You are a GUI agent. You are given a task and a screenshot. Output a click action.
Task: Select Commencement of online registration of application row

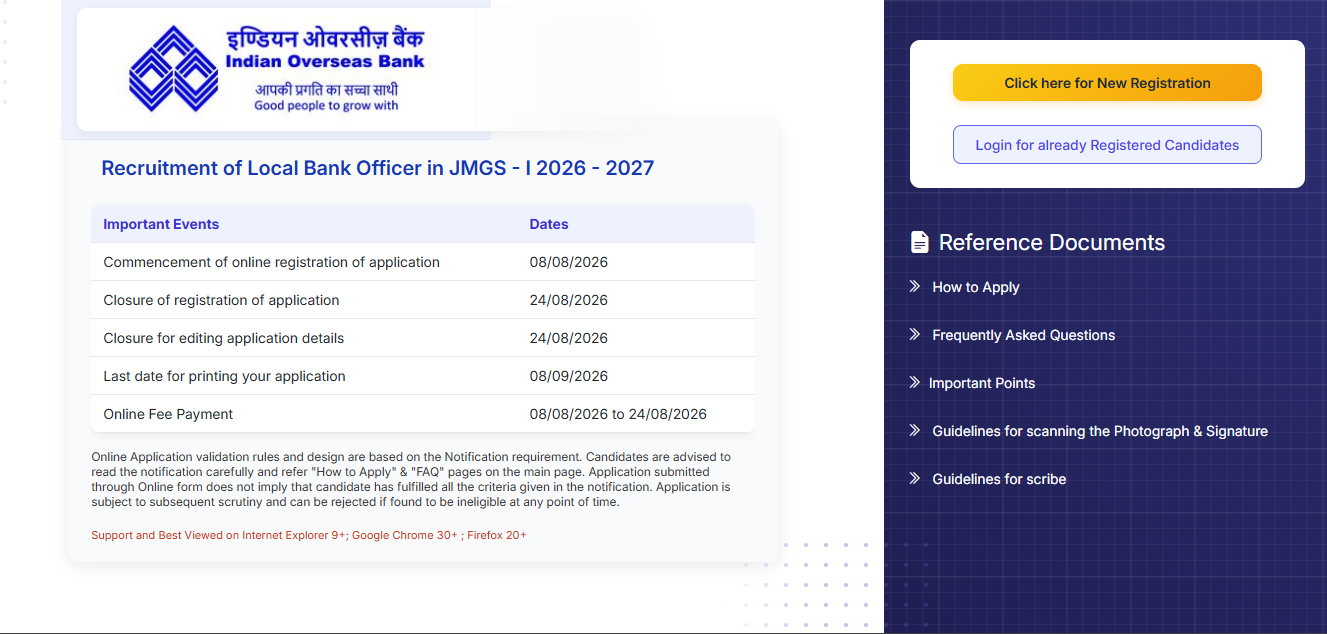[x=423, y=262]
